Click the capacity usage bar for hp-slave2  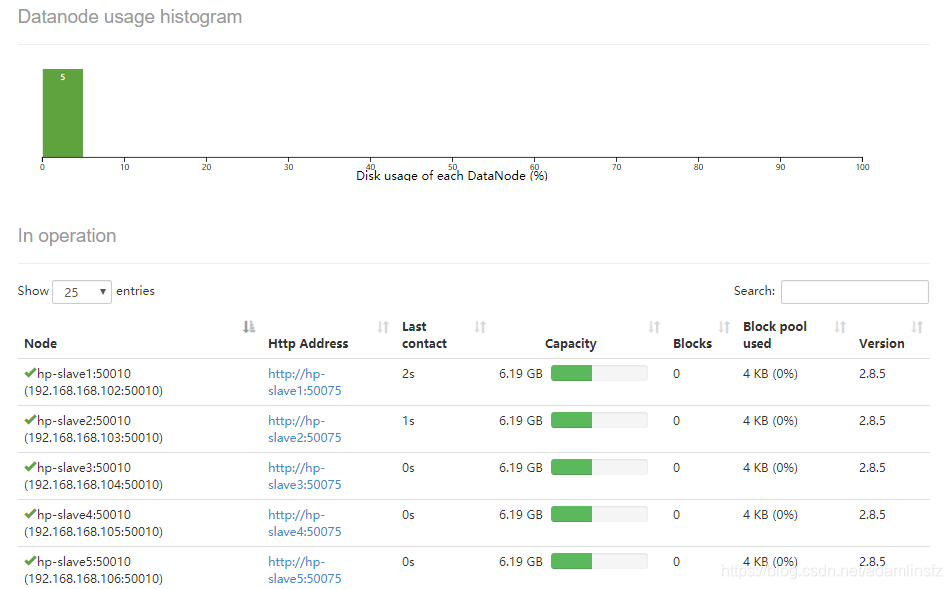point(599,420)
